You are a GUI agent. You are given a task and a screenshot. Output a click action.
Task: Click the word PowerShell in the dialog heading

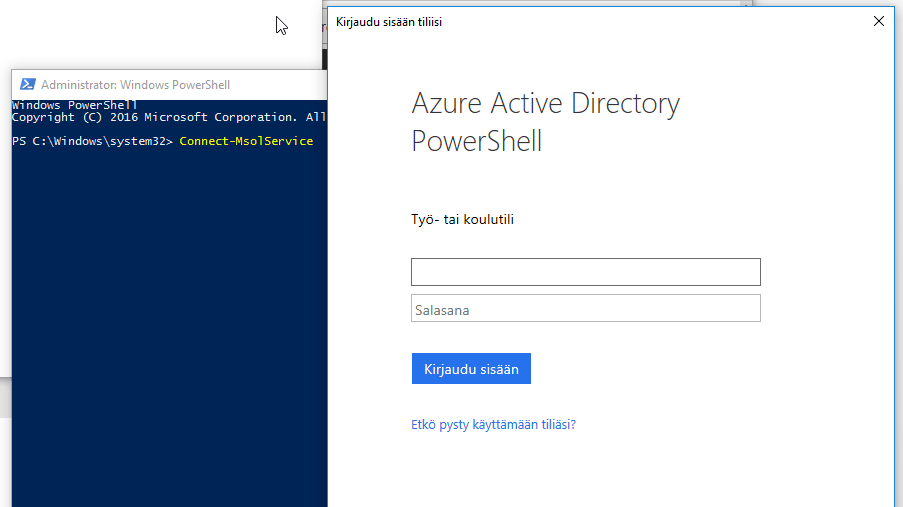coord(476,141)
